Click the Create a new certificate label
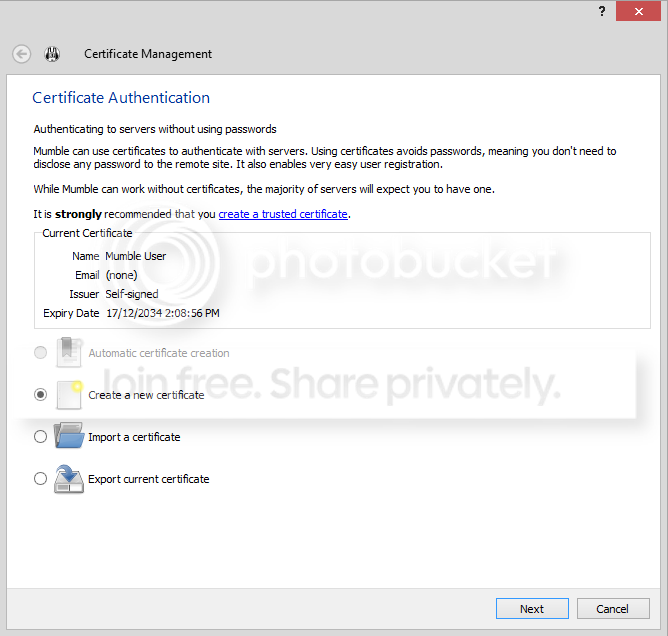 tap(146, 395)
